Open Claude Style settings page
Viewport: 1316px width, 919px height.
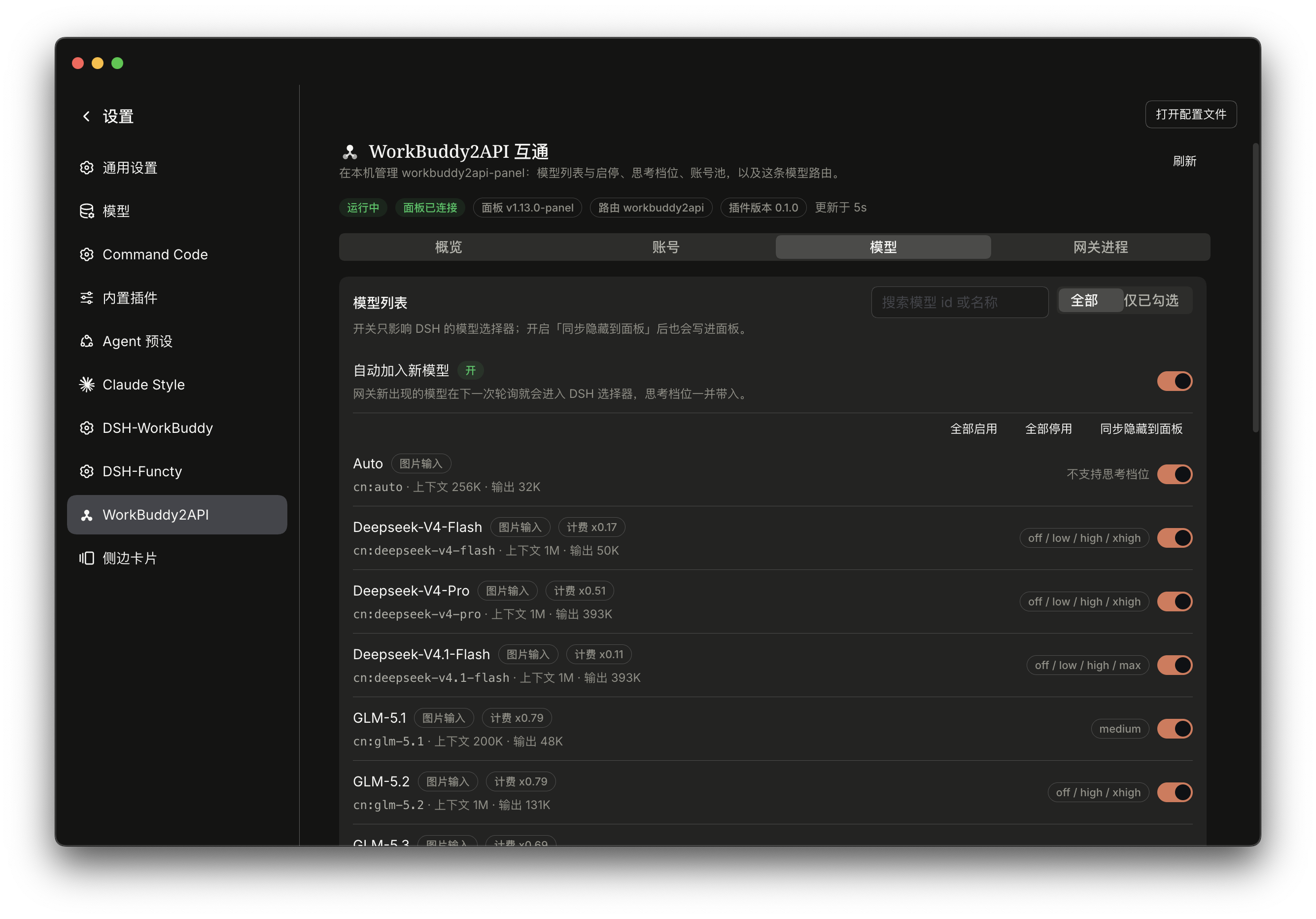[x=176, y=384]
